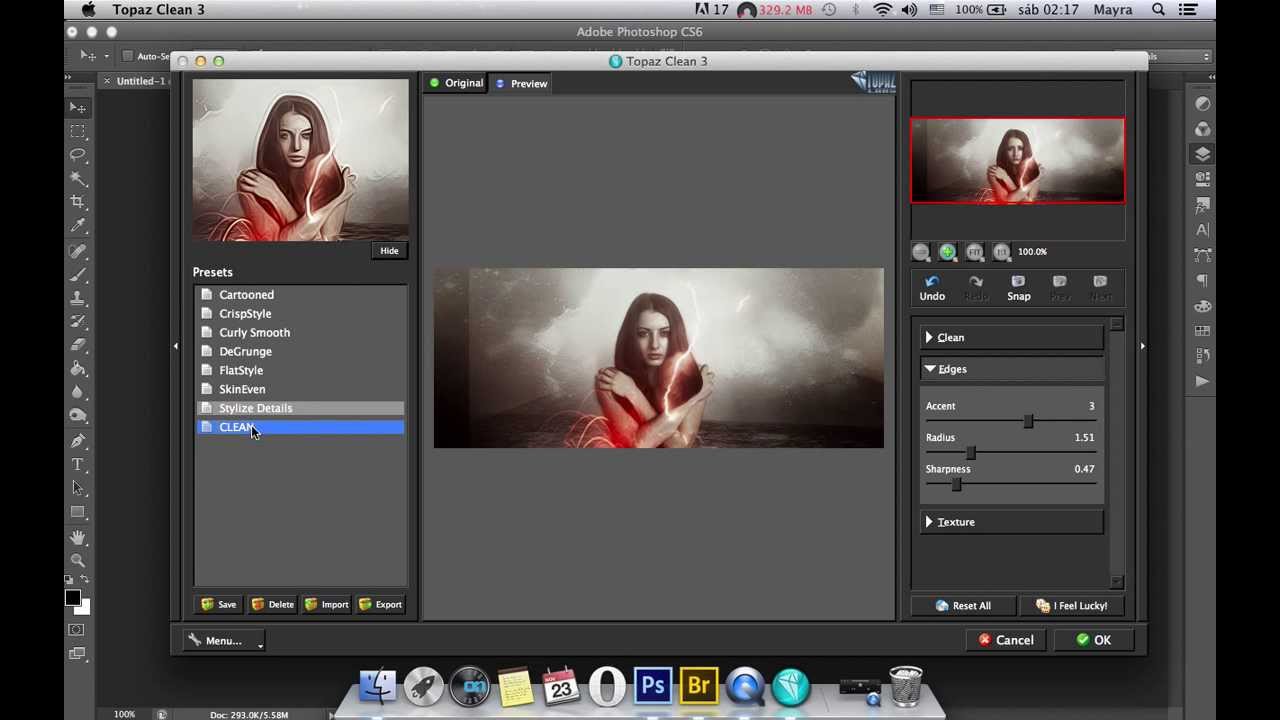Confirm with the OK button
The width and height of the screenshot is (1280, 720).
1093,640
